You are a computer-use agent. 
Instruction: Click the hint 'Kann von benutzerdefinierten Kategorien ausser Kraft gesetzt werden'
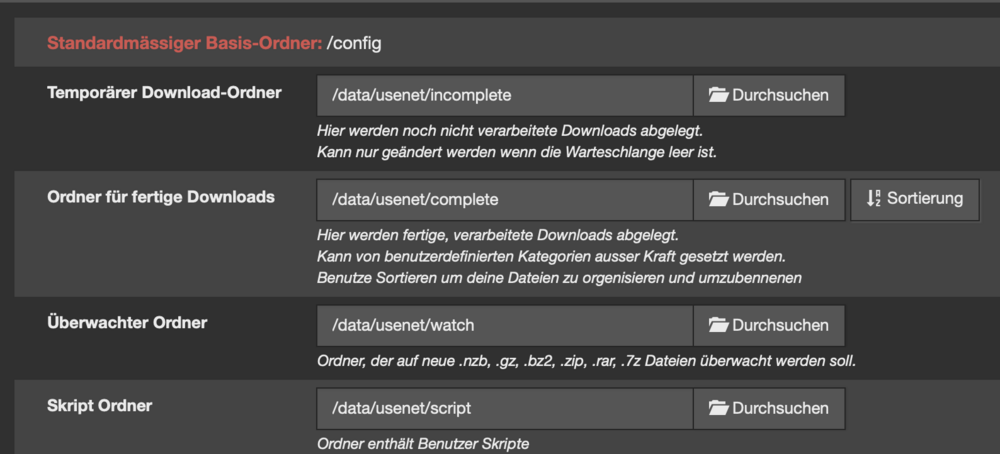[x=551, y=257]
